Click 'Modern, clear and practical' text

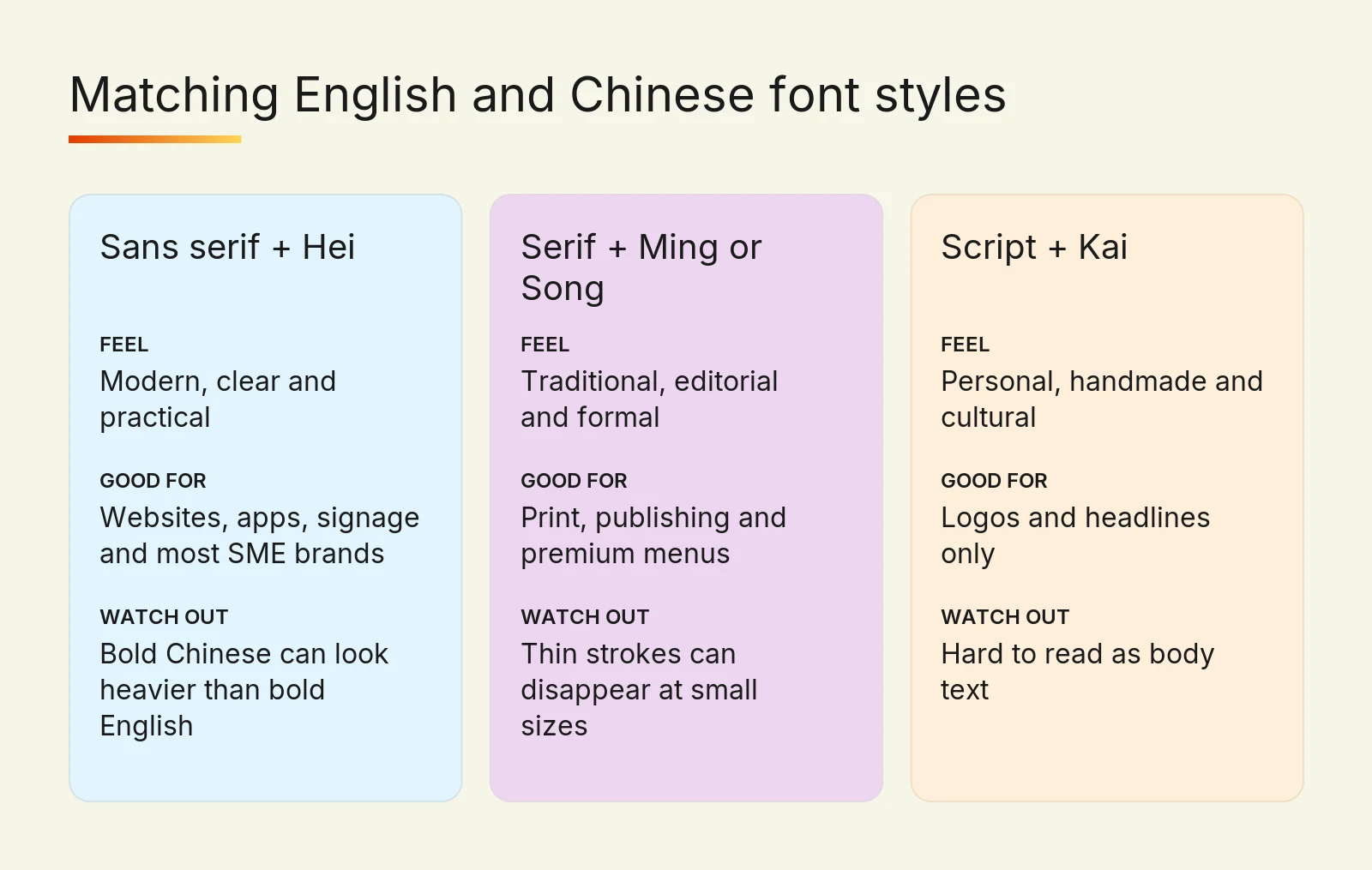click(x=218, y=399)
